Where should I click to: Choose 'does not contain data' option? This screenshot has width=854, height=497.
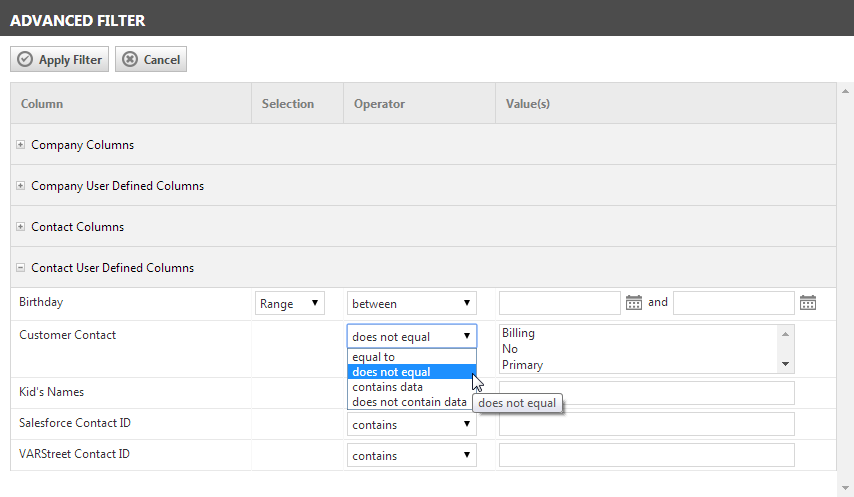click(x=412, y=402)
